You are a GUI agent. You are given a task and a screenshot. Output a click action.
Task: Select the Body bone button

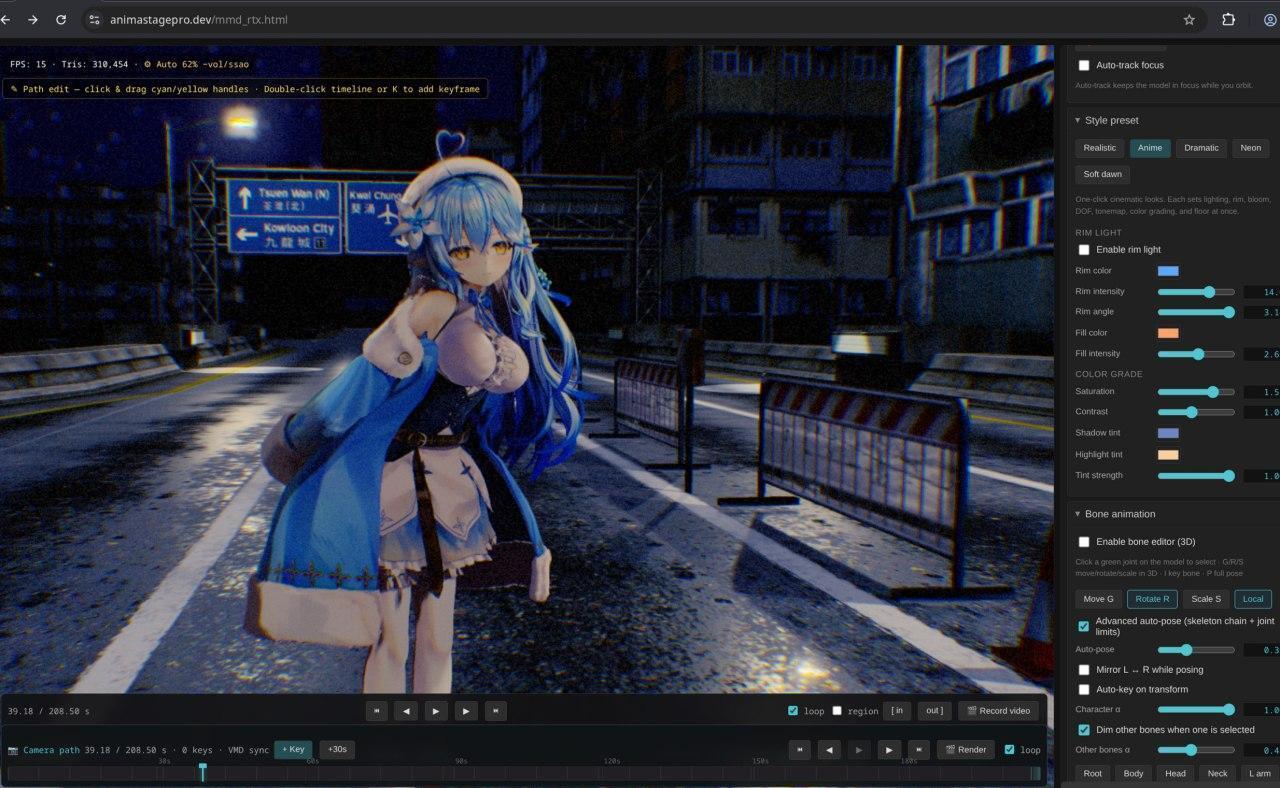tap(1133, 773)
